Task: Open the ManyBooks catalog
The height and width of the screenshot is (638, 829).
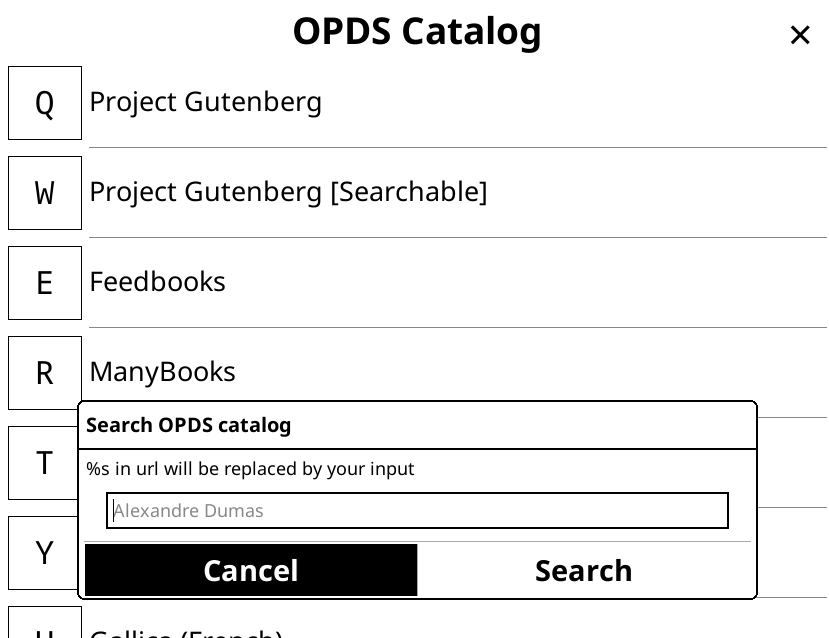Action: coord(162,372)
